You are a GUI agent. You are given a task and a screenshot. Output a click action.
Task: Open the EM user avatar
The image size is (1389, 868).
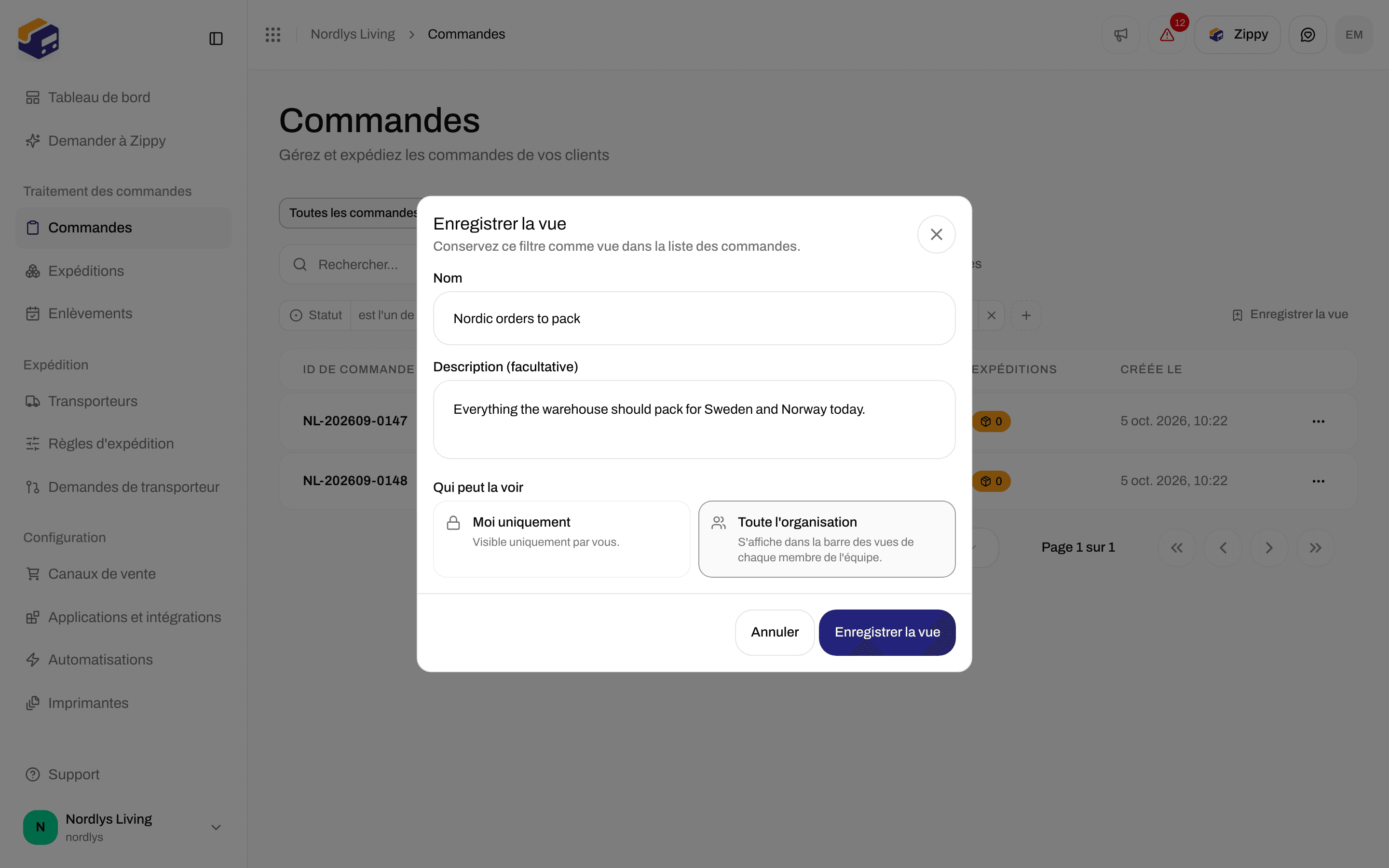click(x=1354, y=35)
